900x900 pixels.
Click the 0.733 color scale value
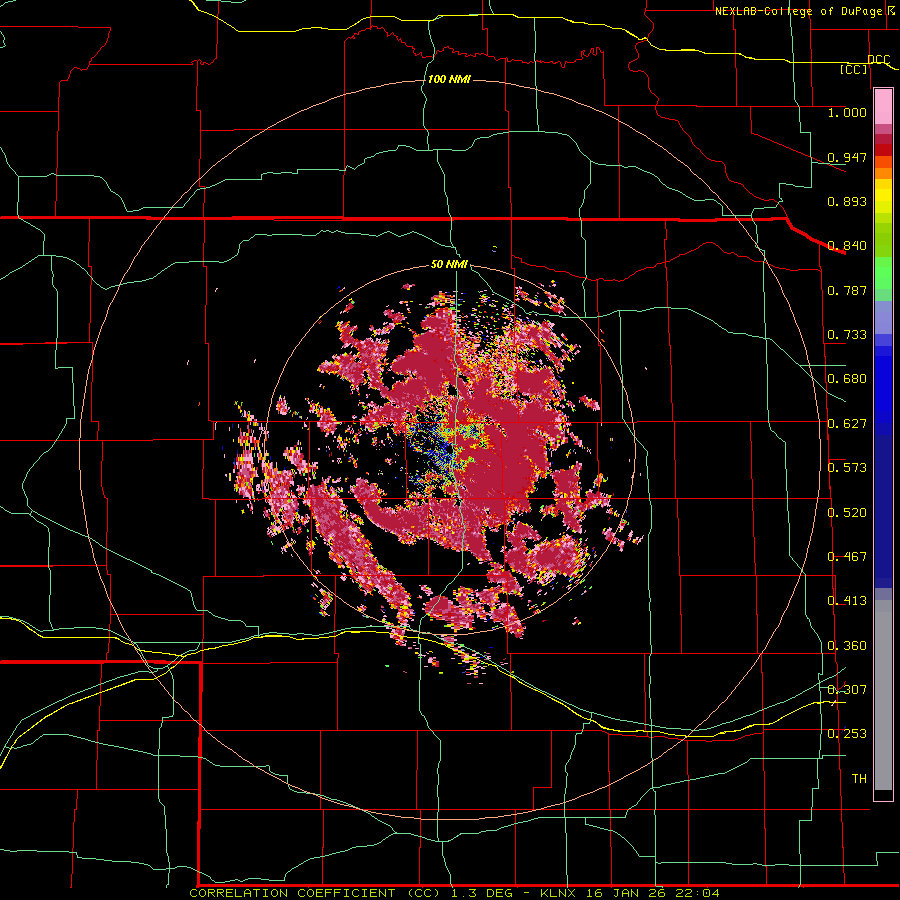pyautogui.click(x=847, y=335)
